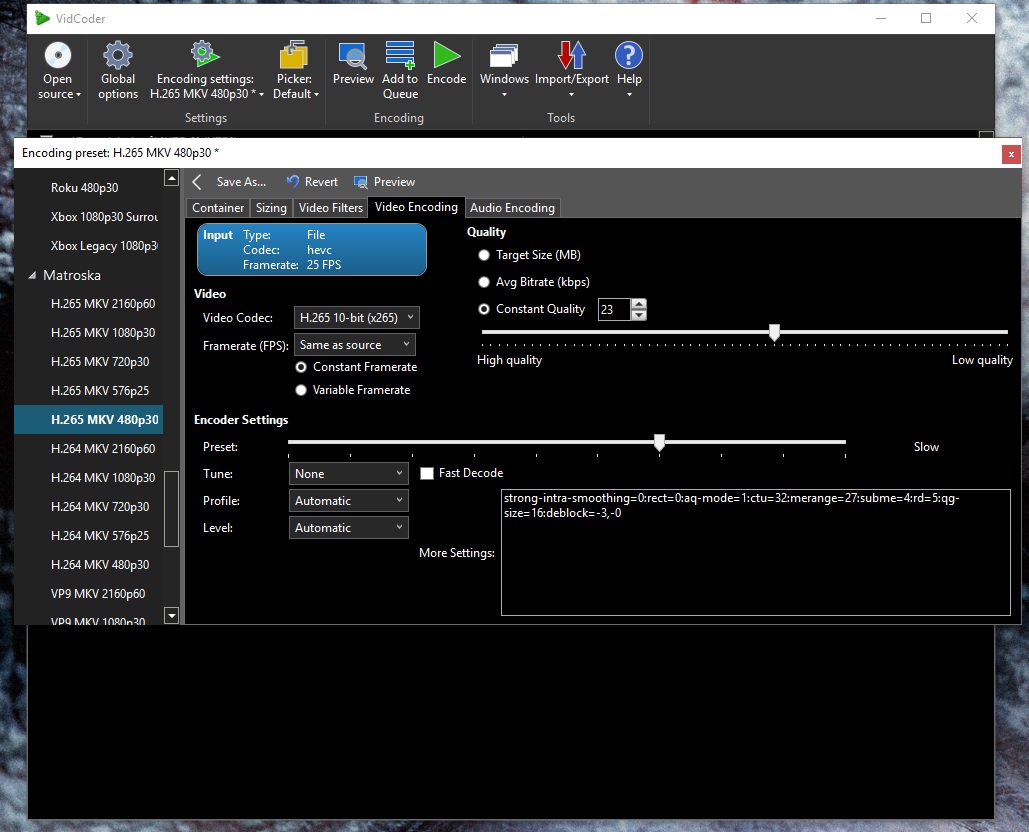Open the Framerate (FPS) dropdown

click(354, 345)
